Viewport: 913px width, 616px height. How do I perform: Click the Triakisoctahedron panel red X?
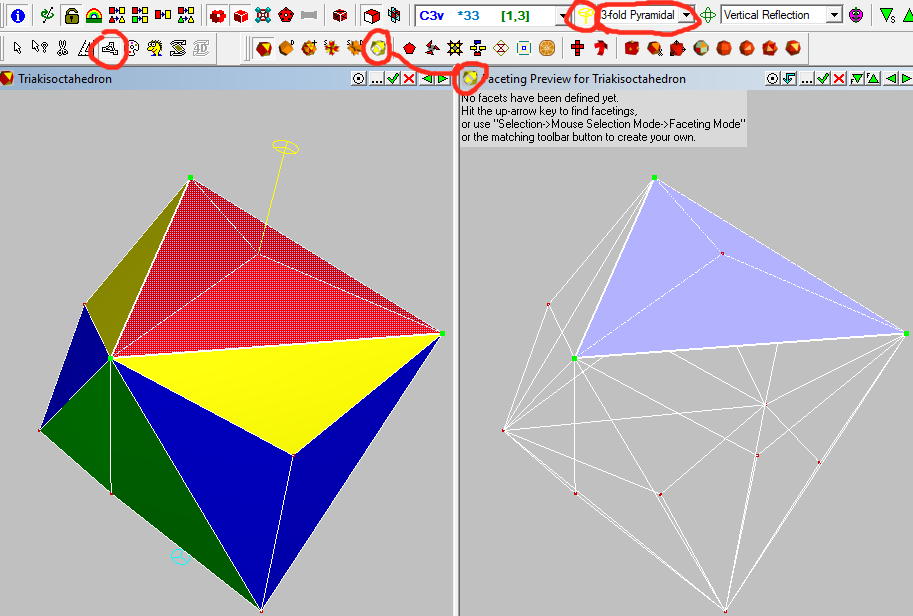click(409, 79)
